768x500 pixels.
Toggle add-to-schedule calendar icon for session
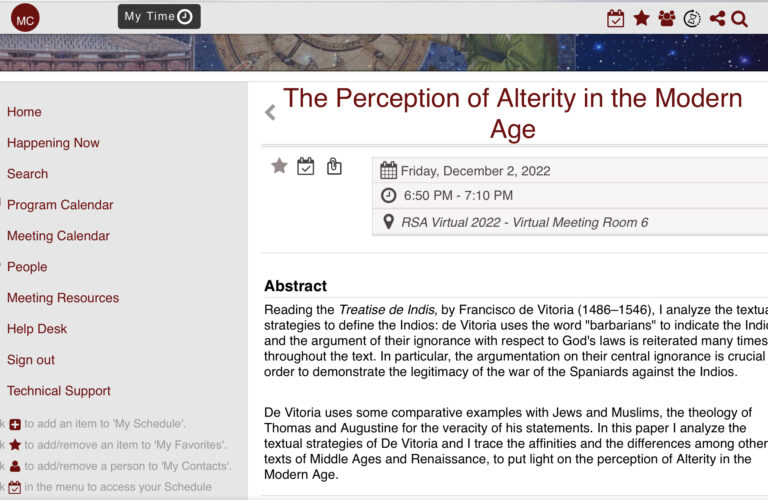coord(306,166)
